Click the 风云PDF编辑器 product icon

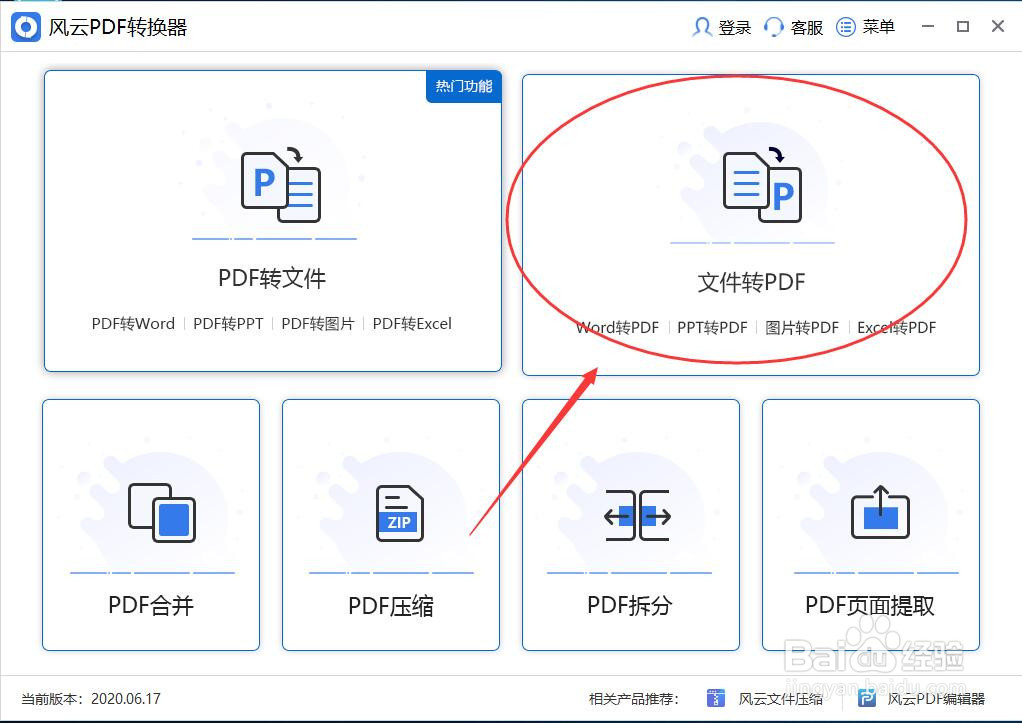867,698
